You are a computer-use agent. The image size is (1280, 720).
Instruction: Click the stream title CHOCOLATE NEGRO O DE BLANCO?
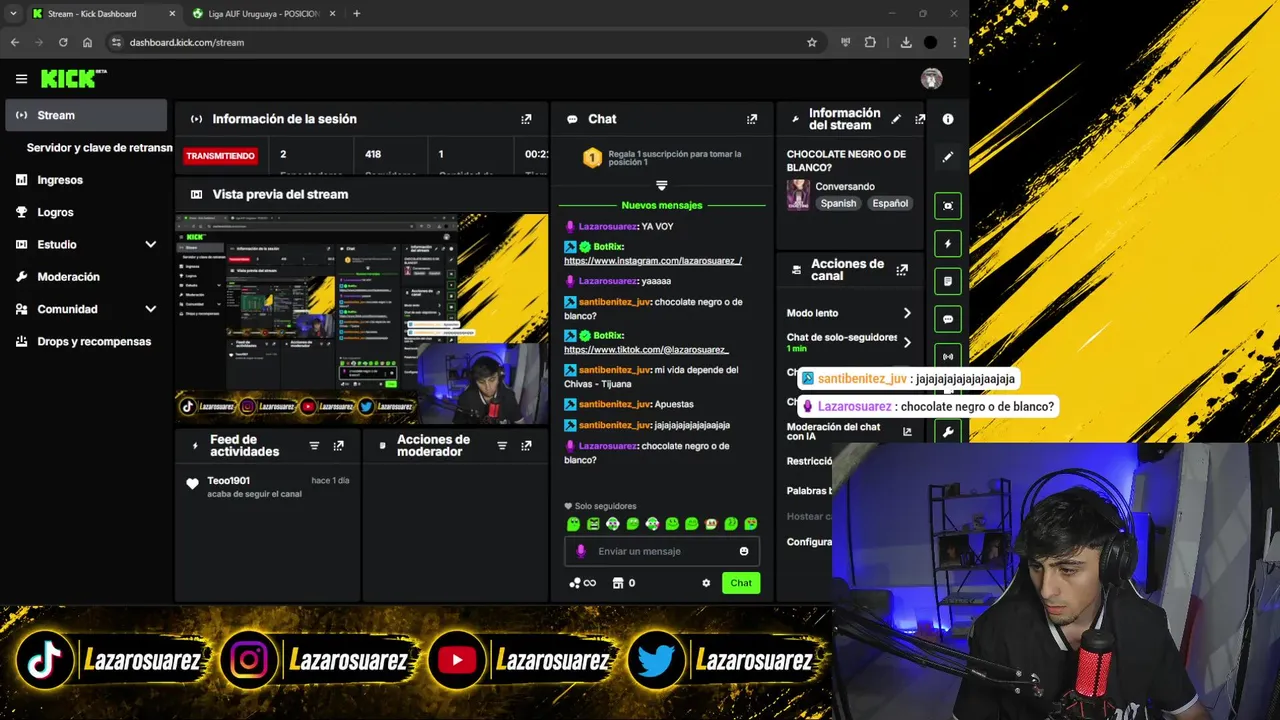point(846,161)
